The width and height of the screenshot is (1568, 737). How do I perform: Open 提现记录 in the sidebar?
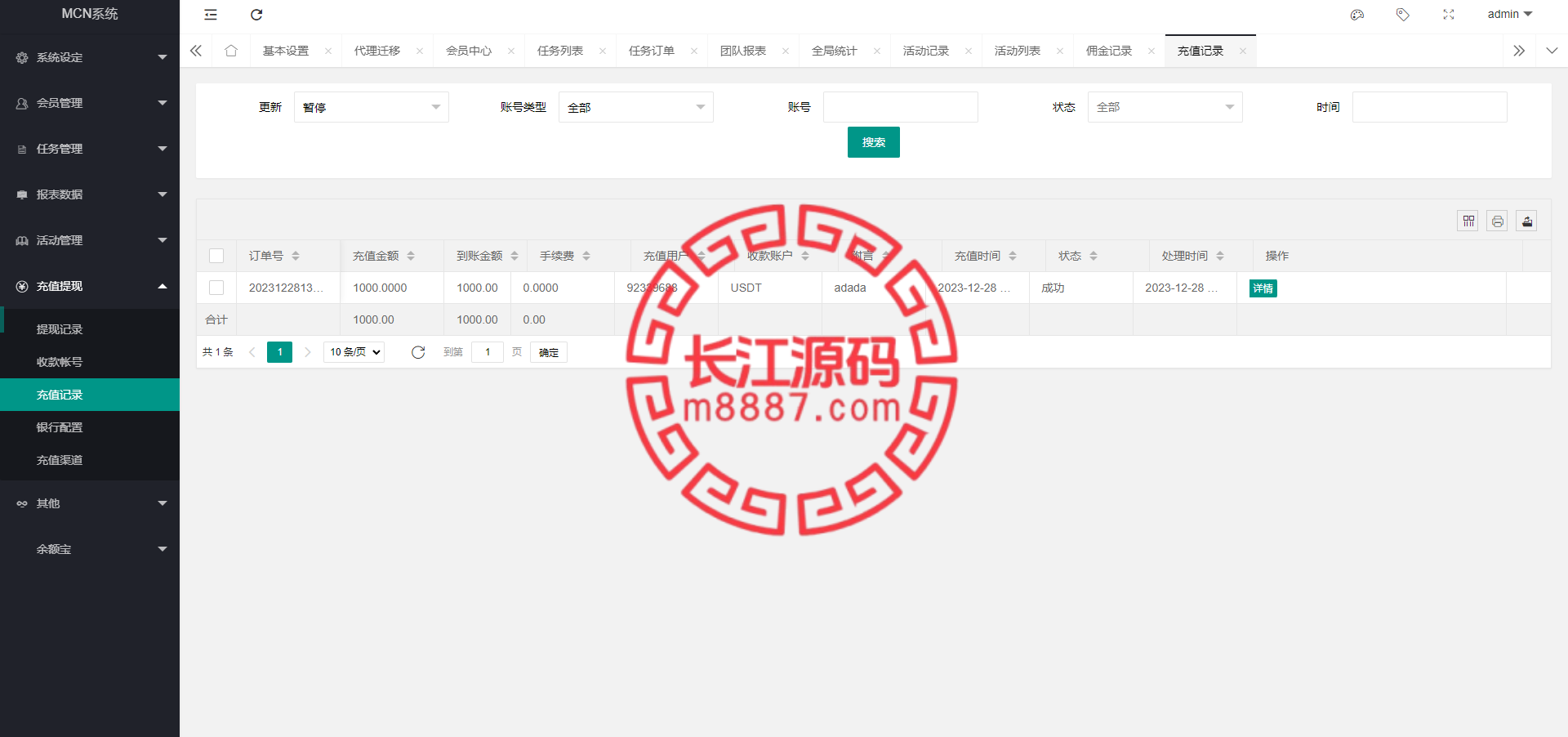point(60,329)
